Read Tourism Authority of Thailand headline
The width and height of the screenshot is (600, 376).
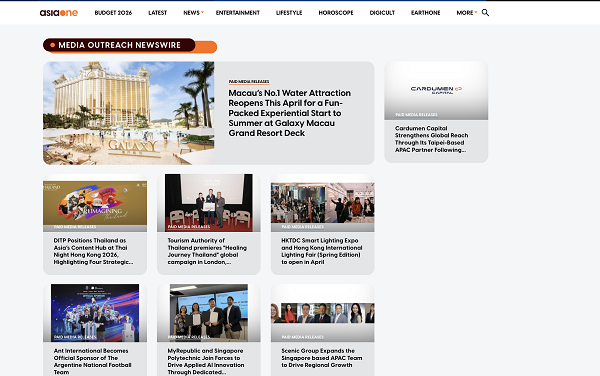207,251
